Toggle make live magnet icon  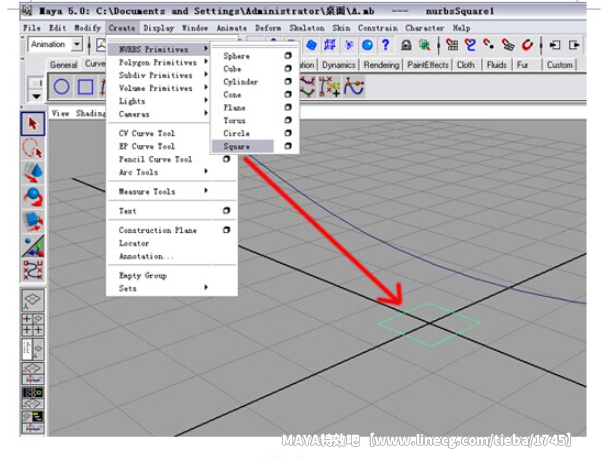(527, 45)
